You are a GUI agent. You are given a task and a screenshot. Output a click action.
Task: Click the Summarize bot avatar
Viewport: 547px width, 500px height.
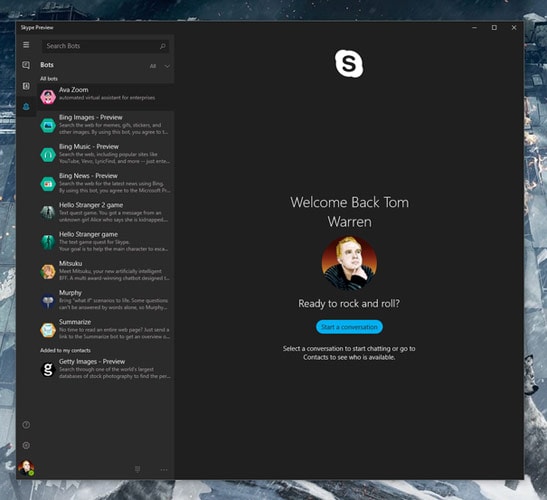coord(48,330)
